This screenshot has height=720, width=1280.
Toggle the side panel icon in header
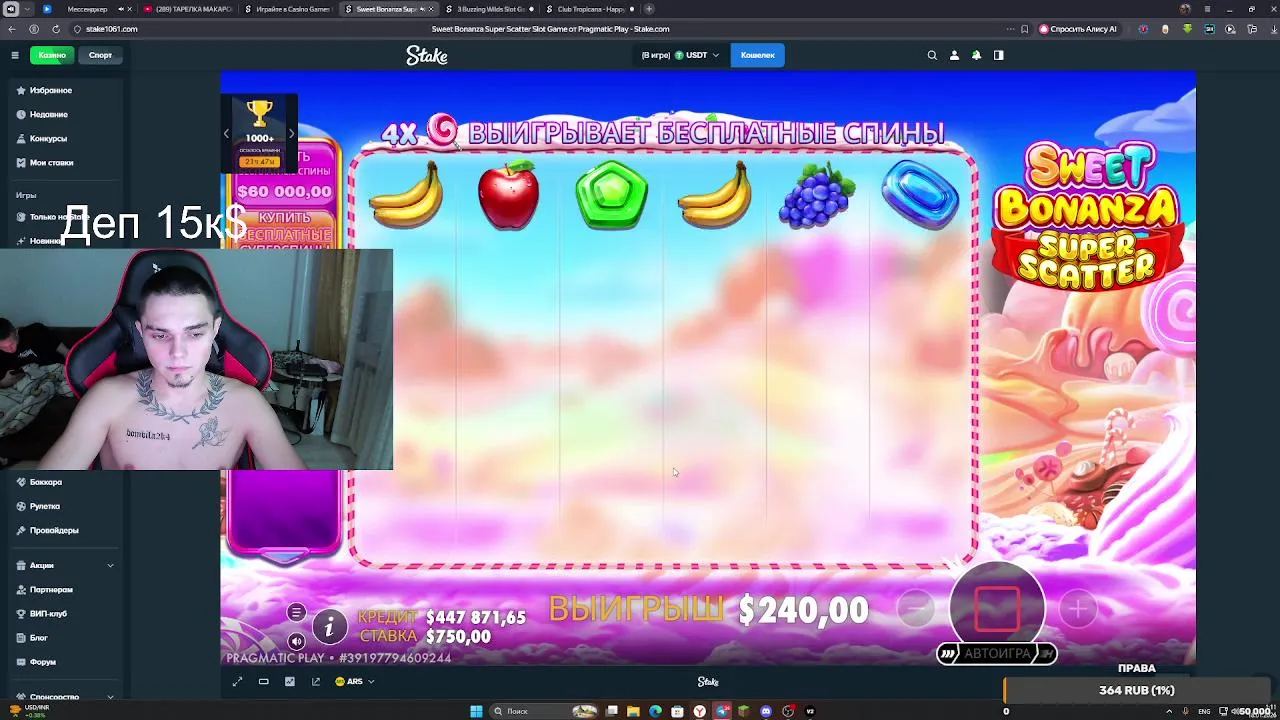(998, 55)
